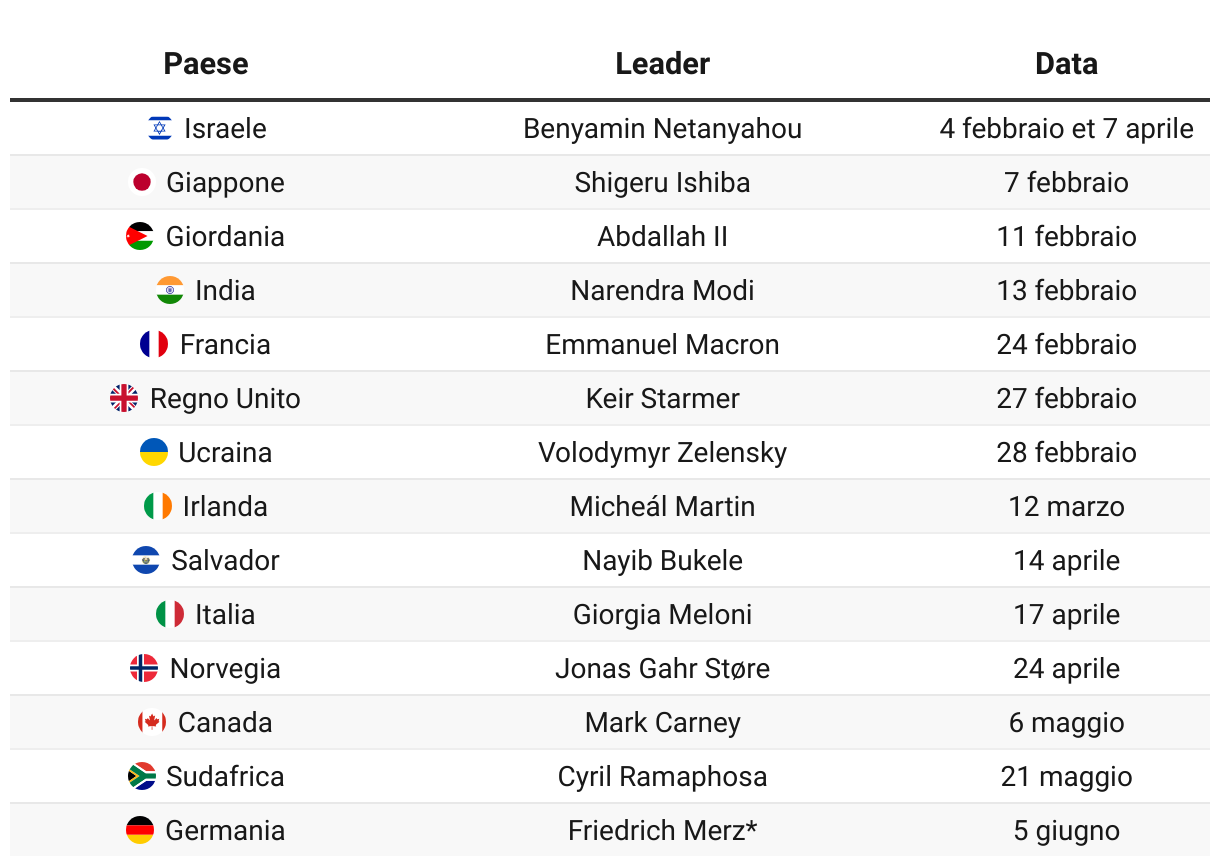Click the France flag icon

[154, 344]
